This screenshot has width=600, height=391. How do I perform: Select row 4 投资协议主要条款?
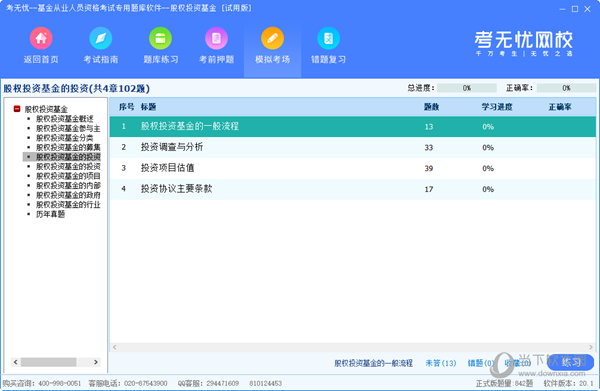(x=352, y=189)
